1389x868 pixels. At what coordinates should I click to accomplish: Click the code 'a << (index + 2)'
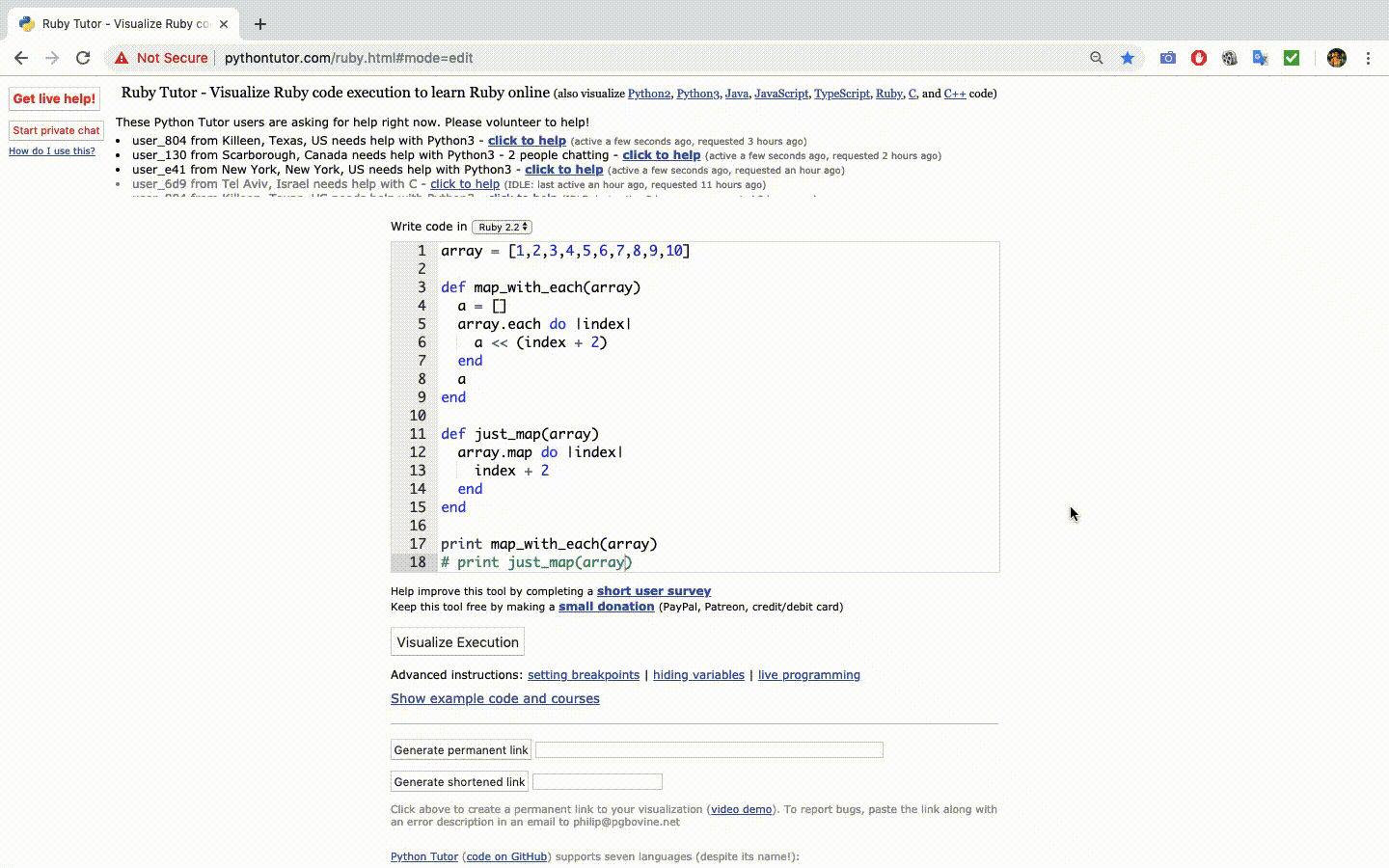tap(541, 342)
